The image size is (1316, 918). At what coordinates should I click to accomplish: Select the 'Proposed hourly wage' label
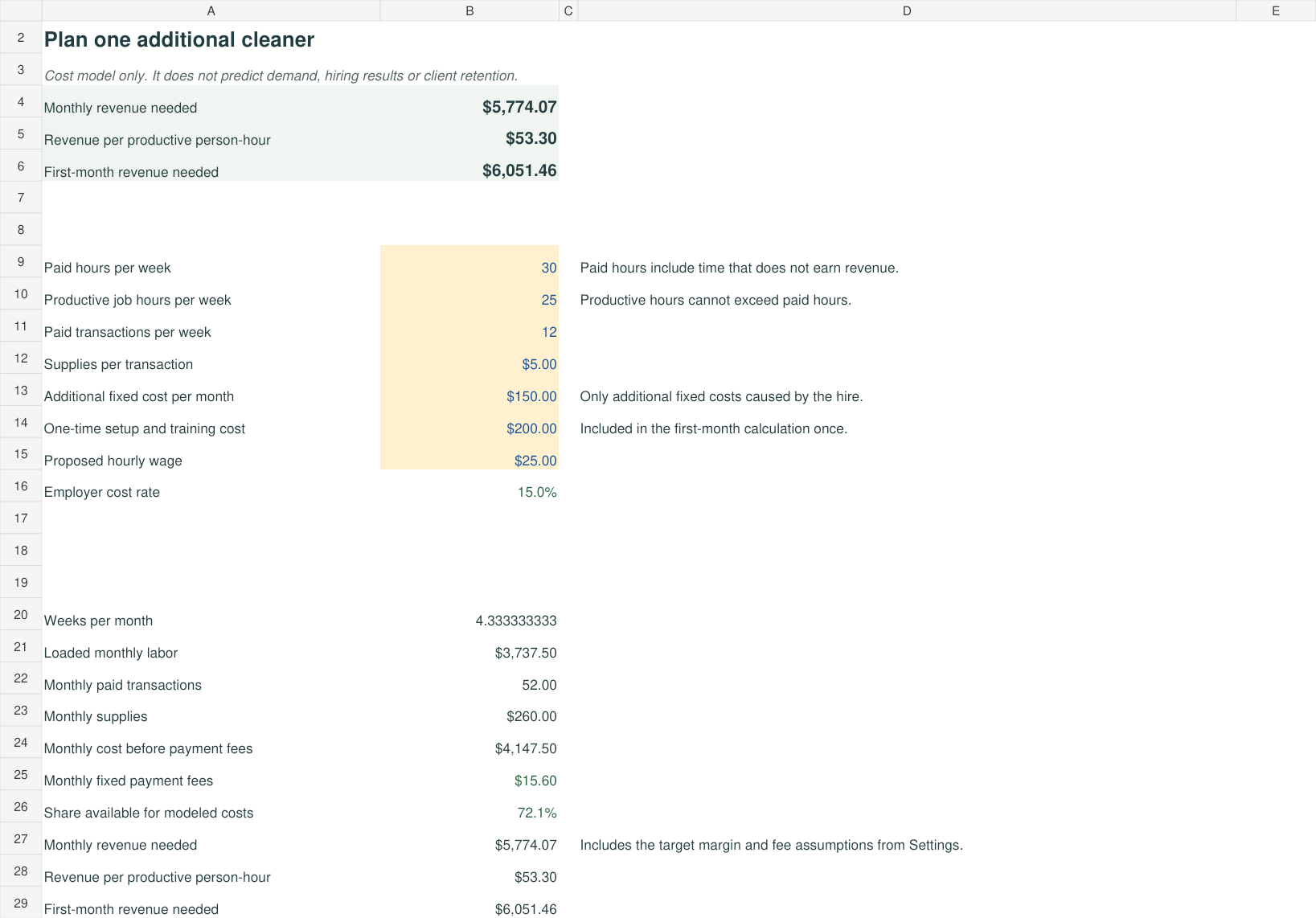pos(113,461)
